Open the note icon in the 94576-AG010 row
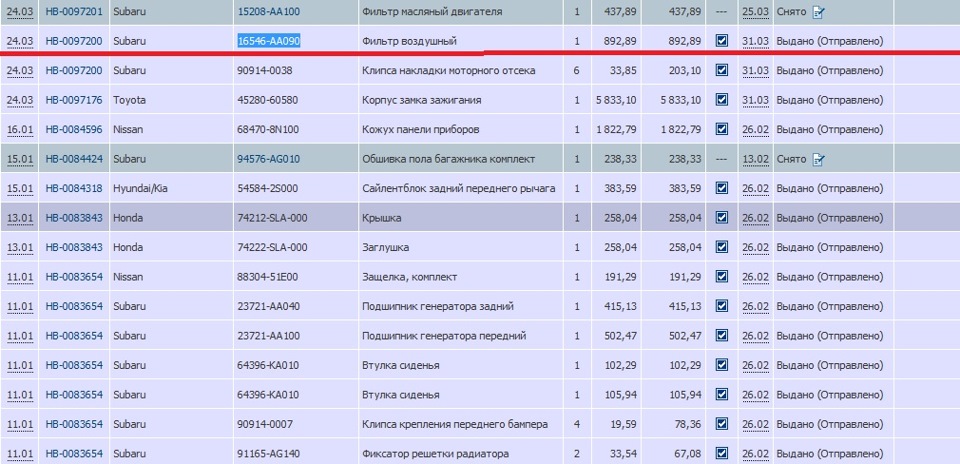 [818, 159]
